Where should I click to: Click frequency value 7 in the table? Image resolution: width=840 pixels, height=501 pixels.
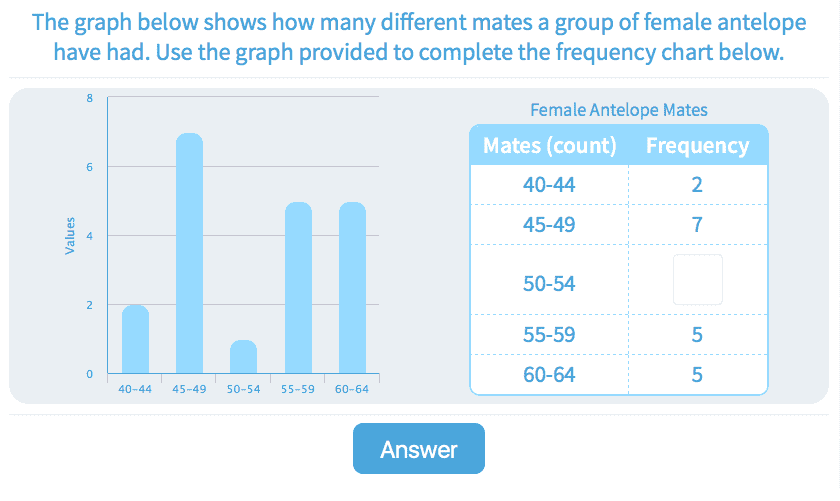[697, 225]
